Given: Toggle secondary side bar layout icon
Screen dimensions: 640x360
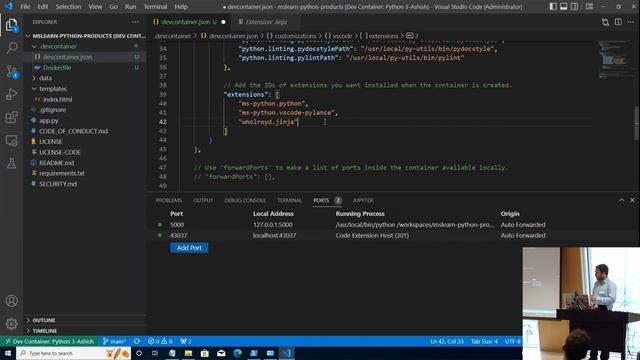Looking at the screenshot, I should (x=574, y=7).
